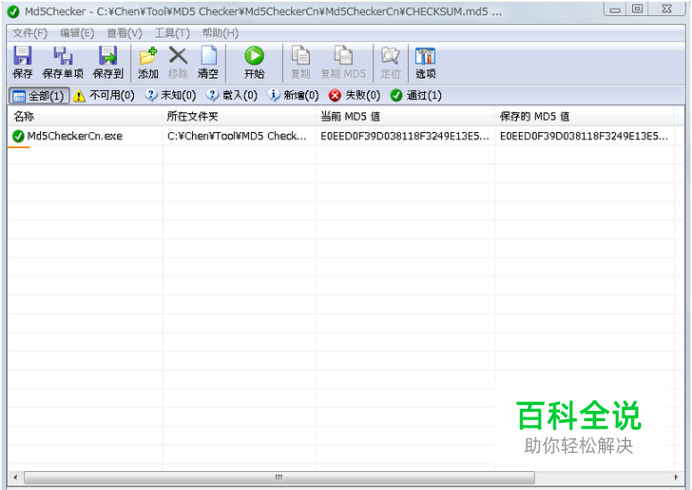692x490 pixels.
Task: Click the 复制 MD5 icon
Action: [343, 56]
